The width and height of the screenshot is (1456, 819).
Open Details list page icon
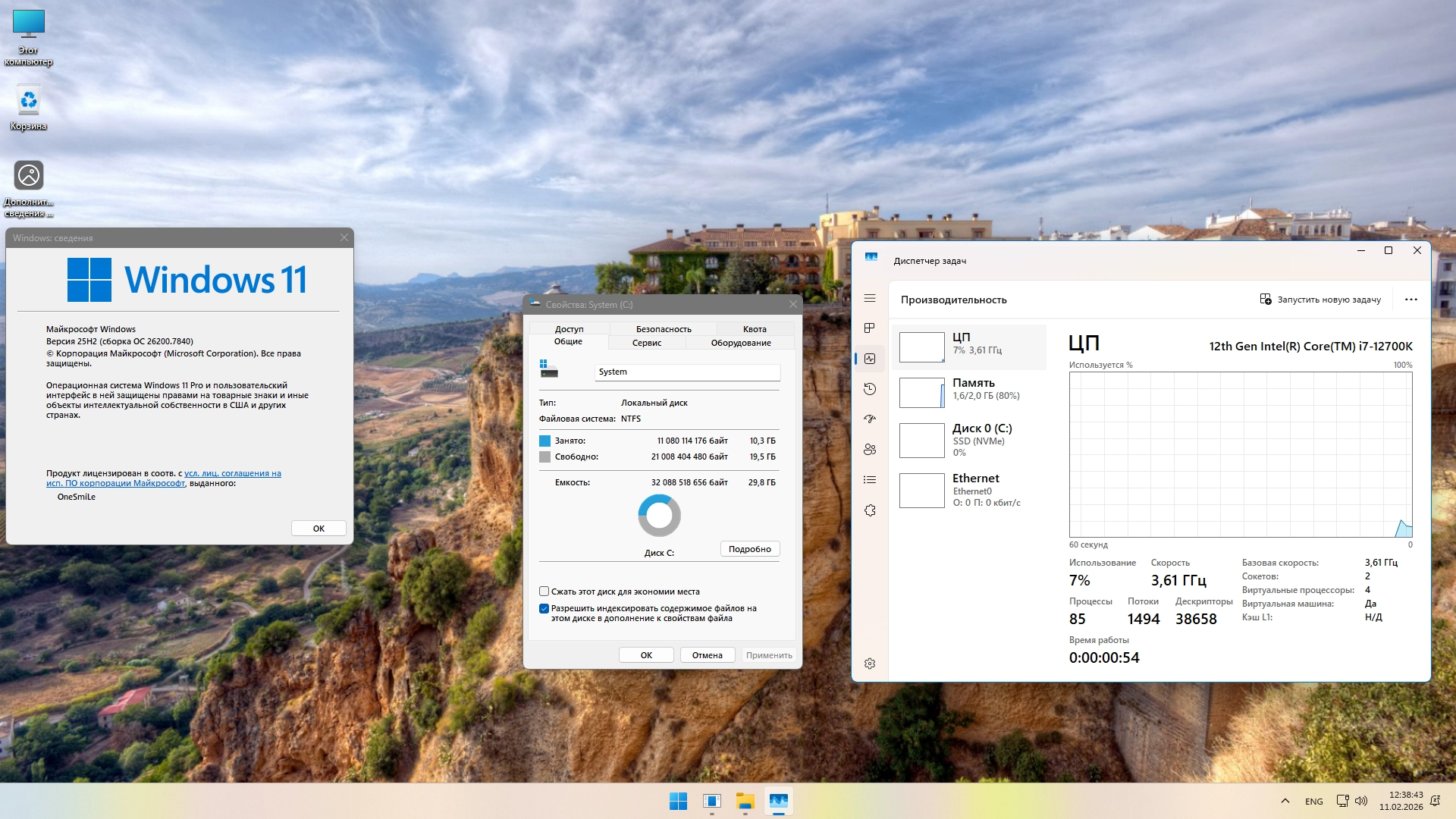870,479
